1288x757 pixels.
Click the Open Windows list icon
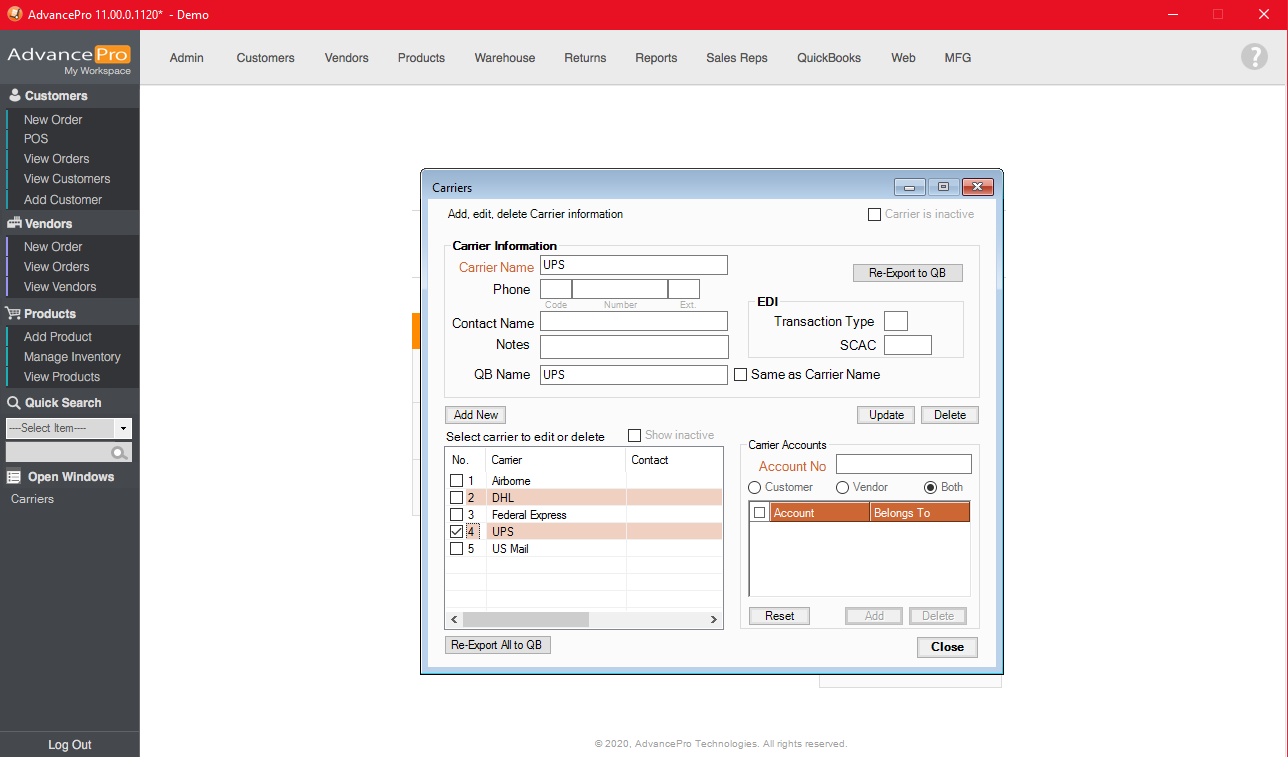coord(14,477)
